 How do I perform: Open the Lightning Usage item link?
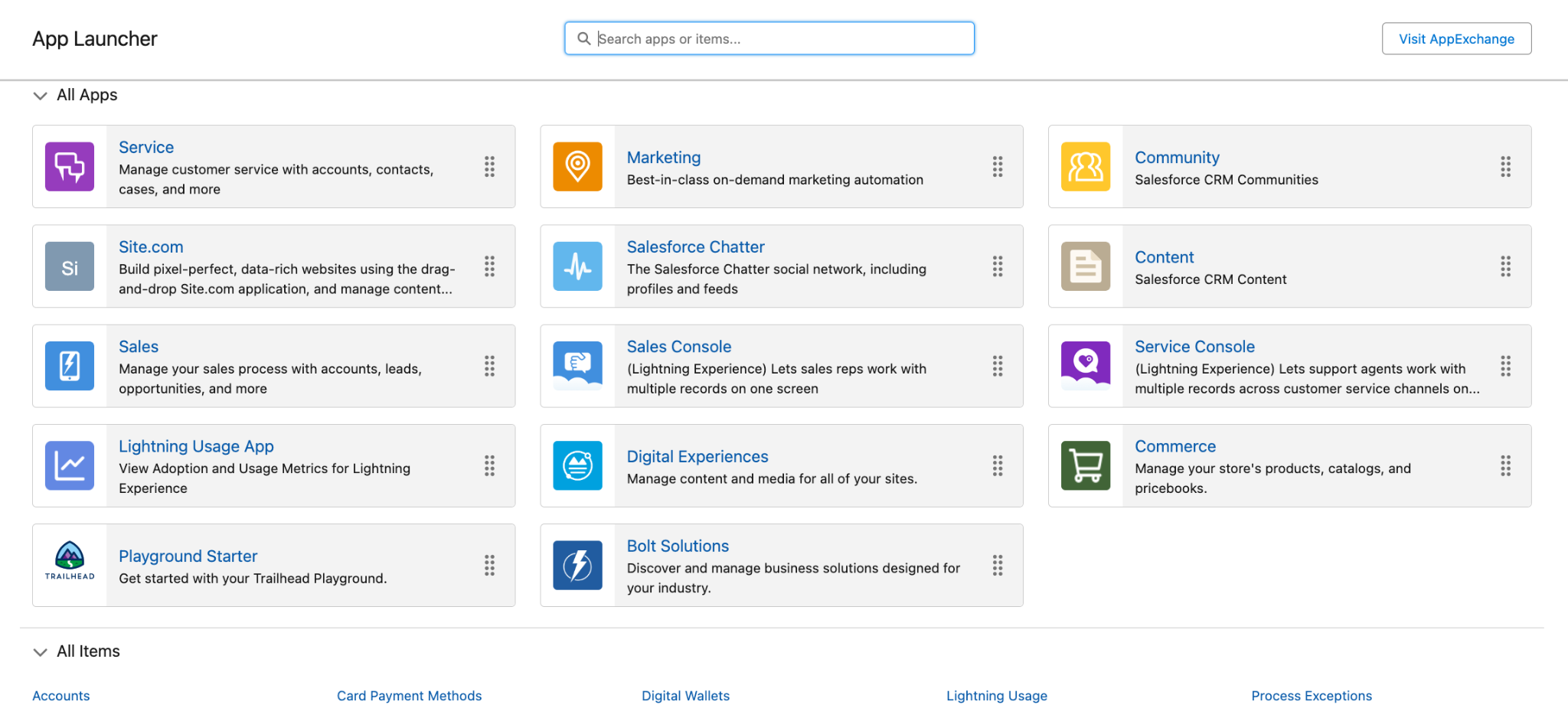pyautogui.click(x=997, y=696)
